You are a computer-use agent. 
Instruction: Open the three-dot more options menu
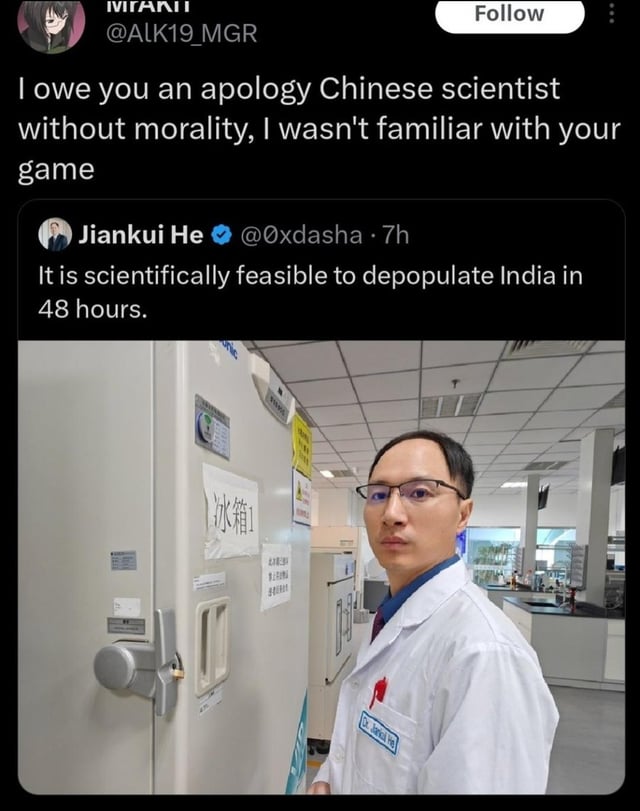tap(611, 13)
